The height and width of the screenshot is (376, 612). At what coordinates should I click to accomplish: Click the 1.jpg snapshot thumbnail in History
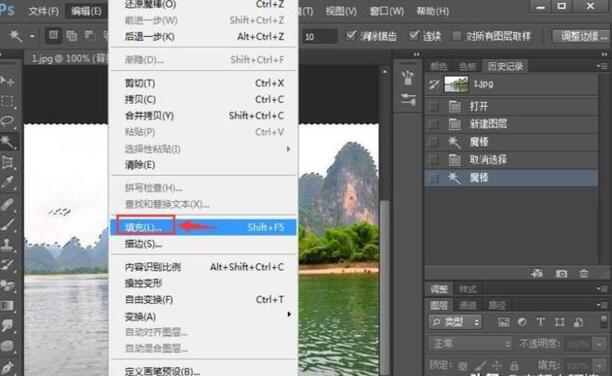point(457,84)
